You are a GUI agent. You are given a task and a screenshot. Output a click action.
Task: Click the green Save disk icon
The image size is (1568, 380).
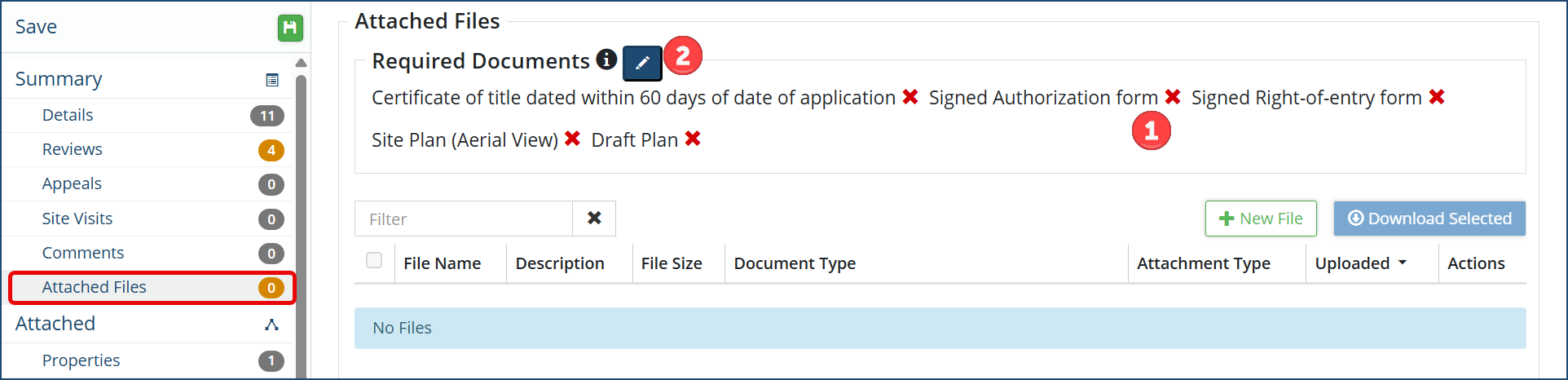[290, 28]
